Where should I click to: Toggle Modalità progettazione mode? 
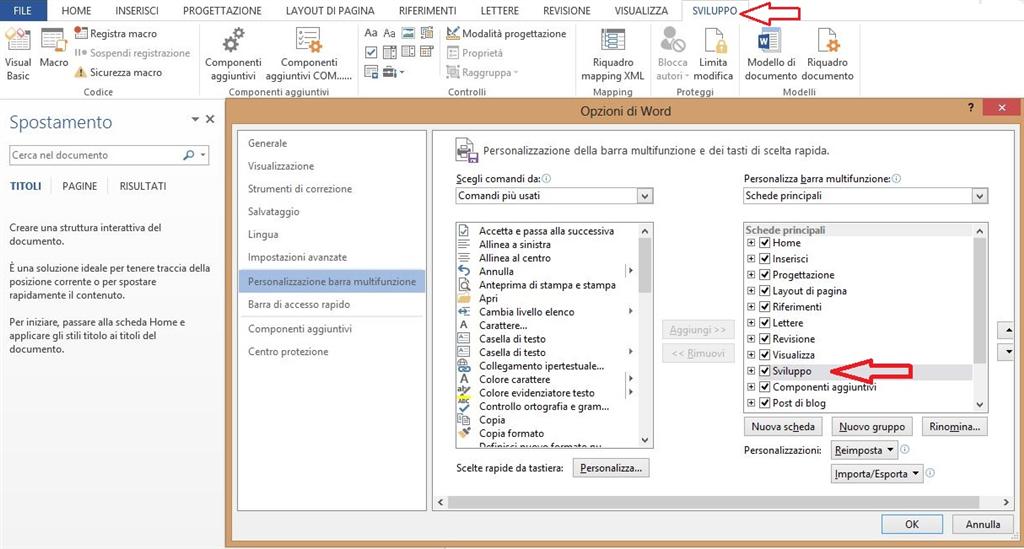506,33
